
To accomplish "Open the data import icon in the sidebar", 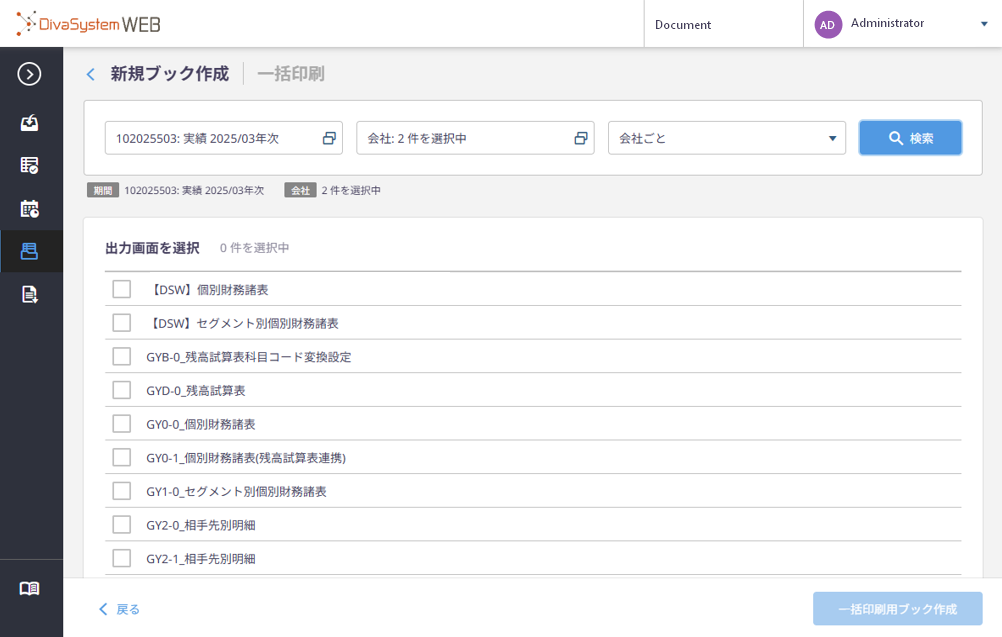I will [x=29, y=122].
